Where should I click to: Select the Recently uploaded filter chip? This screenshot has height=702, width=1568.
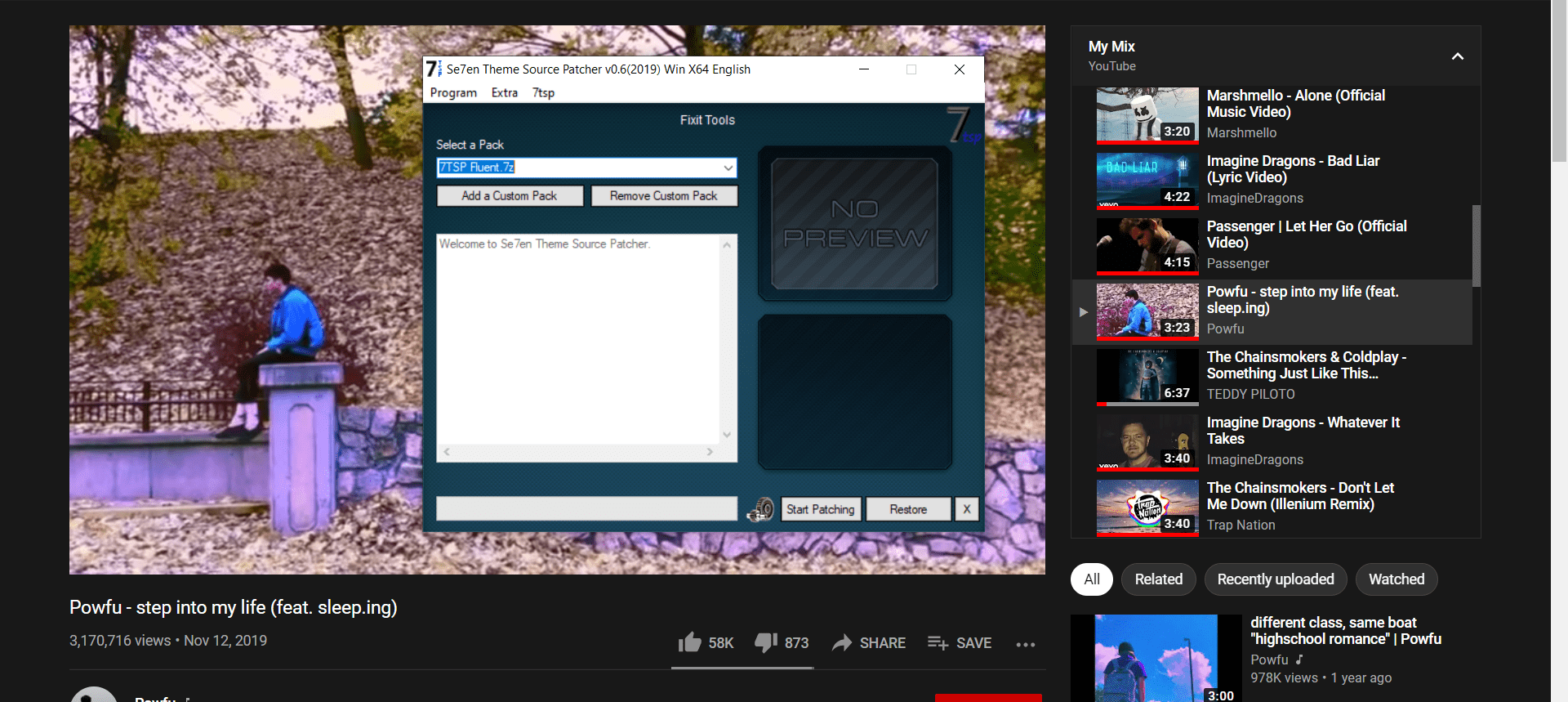click(x=1276, y=579)
